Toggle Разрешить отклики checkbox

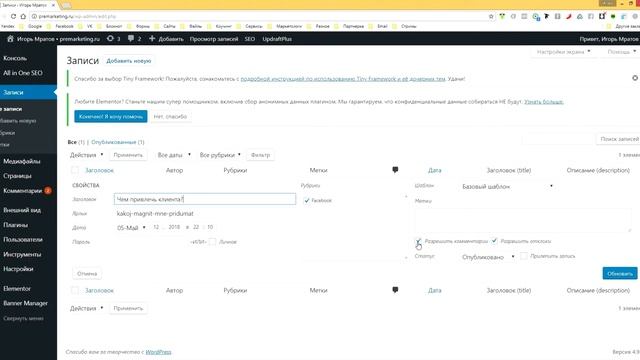[x=494, y=241]
